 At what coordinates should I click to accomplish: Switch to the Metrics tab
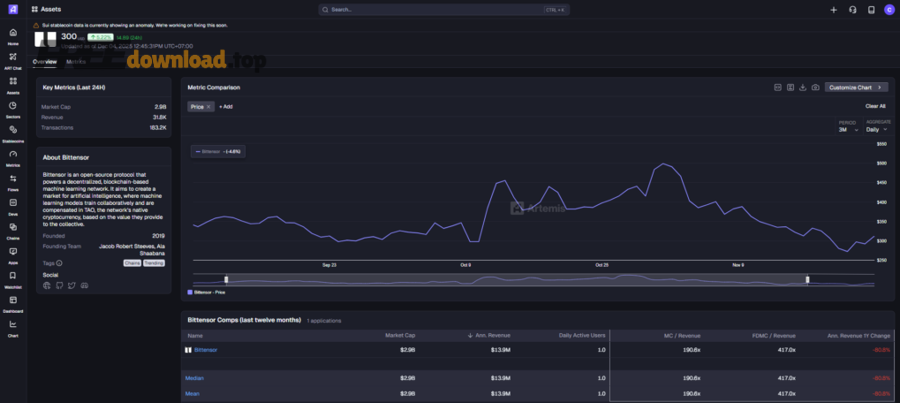click(x=76, y=61)
